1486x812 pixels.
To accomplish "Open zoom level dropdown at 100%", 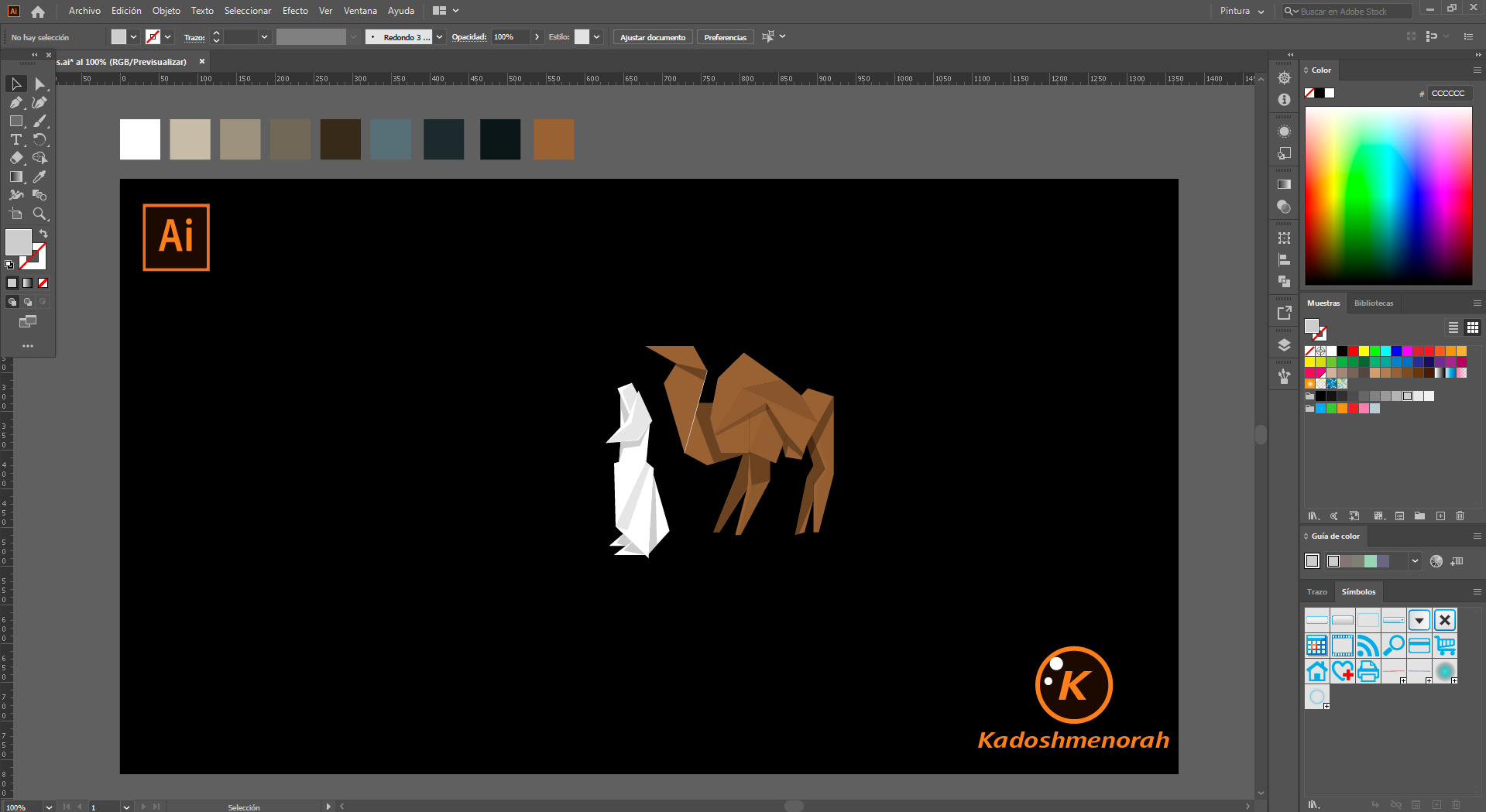I will [50, 807].
